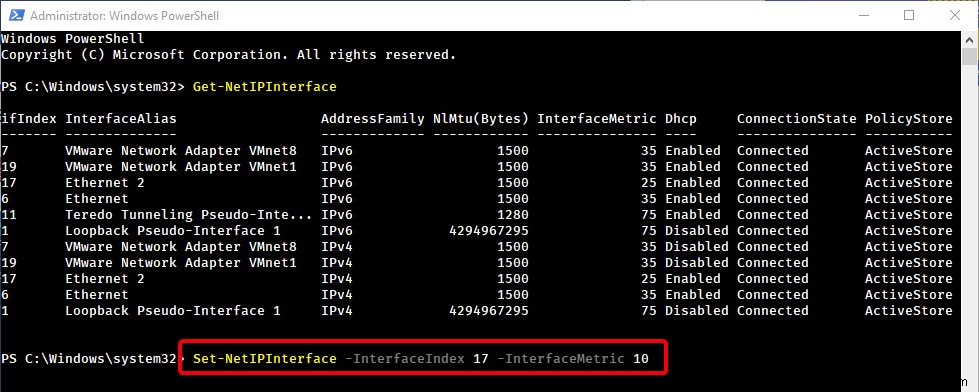Click Teredo Tunneling Pseudo-Inte... row alias

point(189,215)
